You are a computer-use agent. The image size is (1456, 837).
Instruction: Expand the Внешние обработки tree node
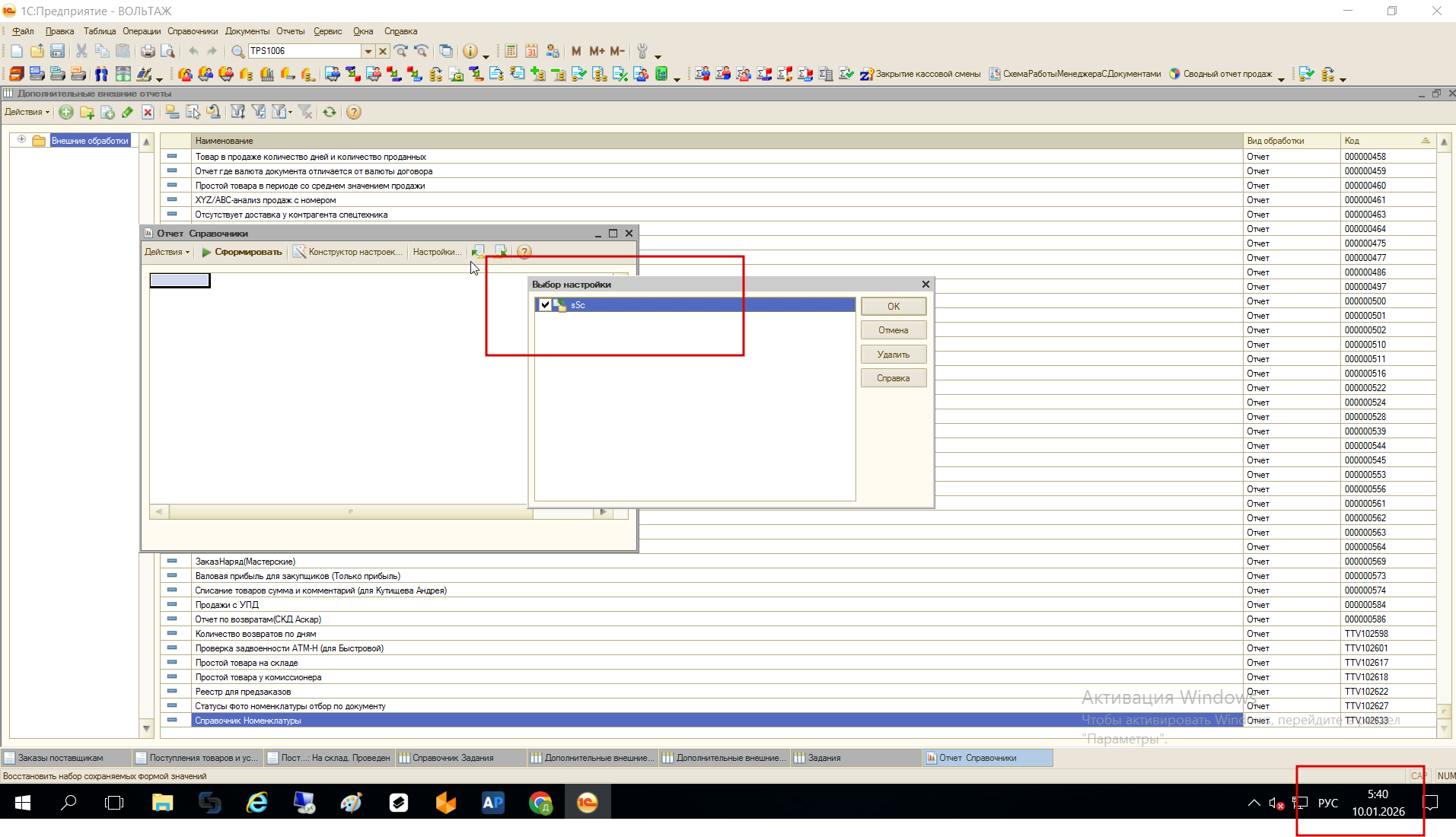point(21,139)
